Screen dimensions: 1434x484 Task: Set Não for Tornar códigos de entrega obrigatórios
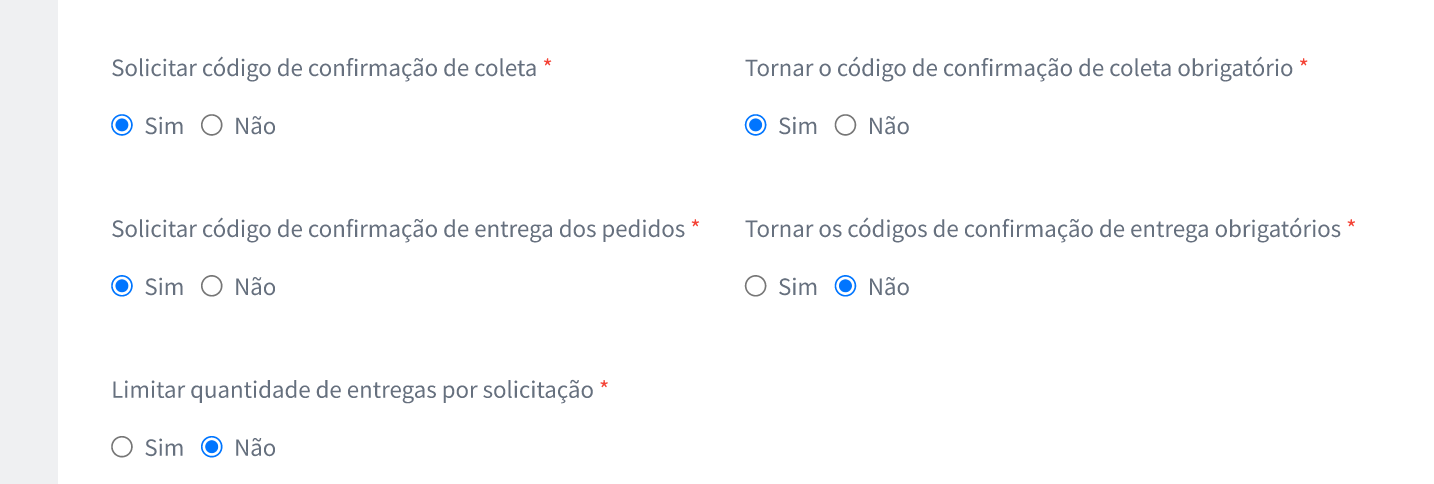click(x=846, y=287)
